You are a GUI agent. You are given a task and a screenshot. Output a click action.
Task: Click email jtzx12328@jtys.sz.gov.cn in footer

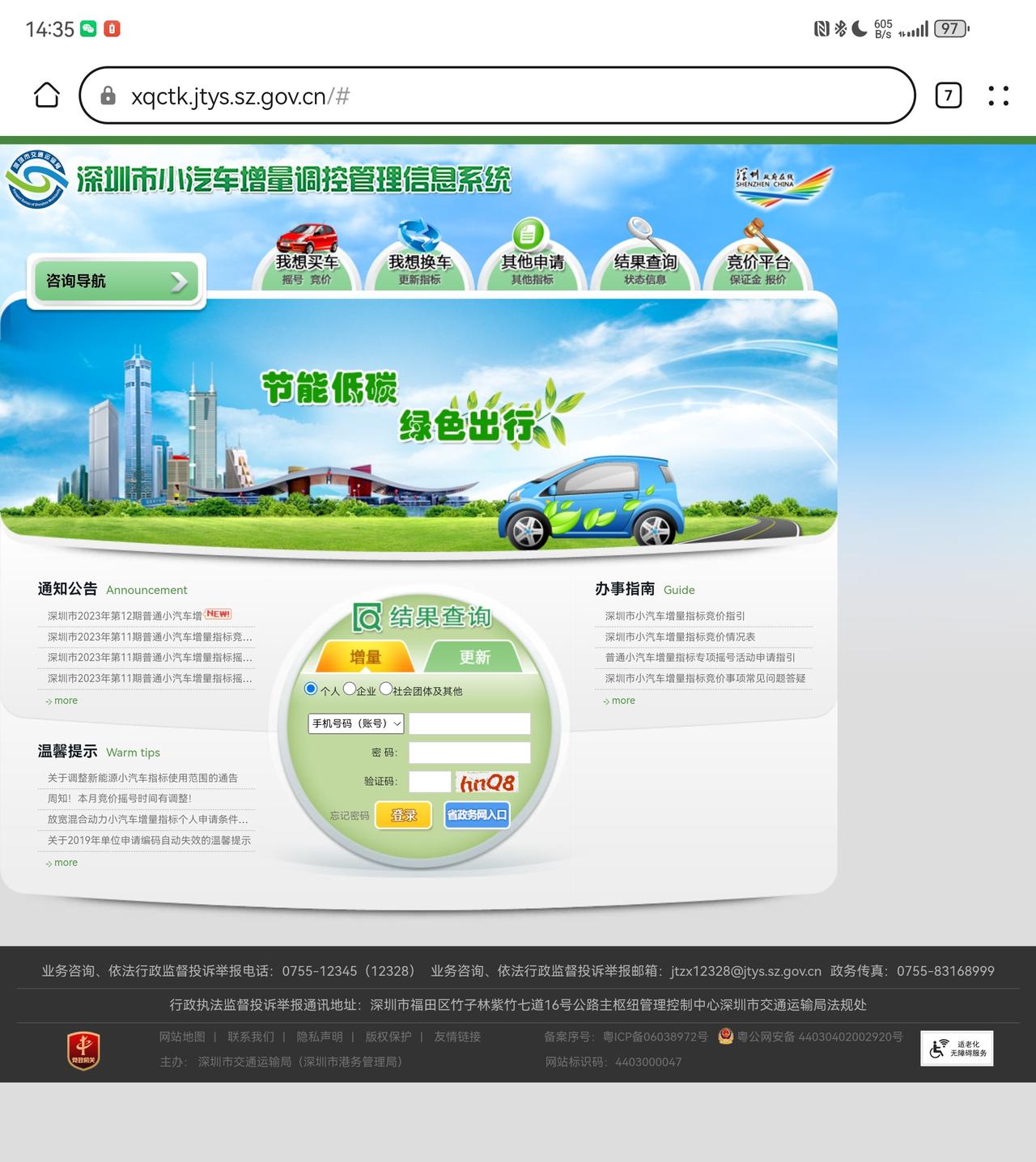746,971
